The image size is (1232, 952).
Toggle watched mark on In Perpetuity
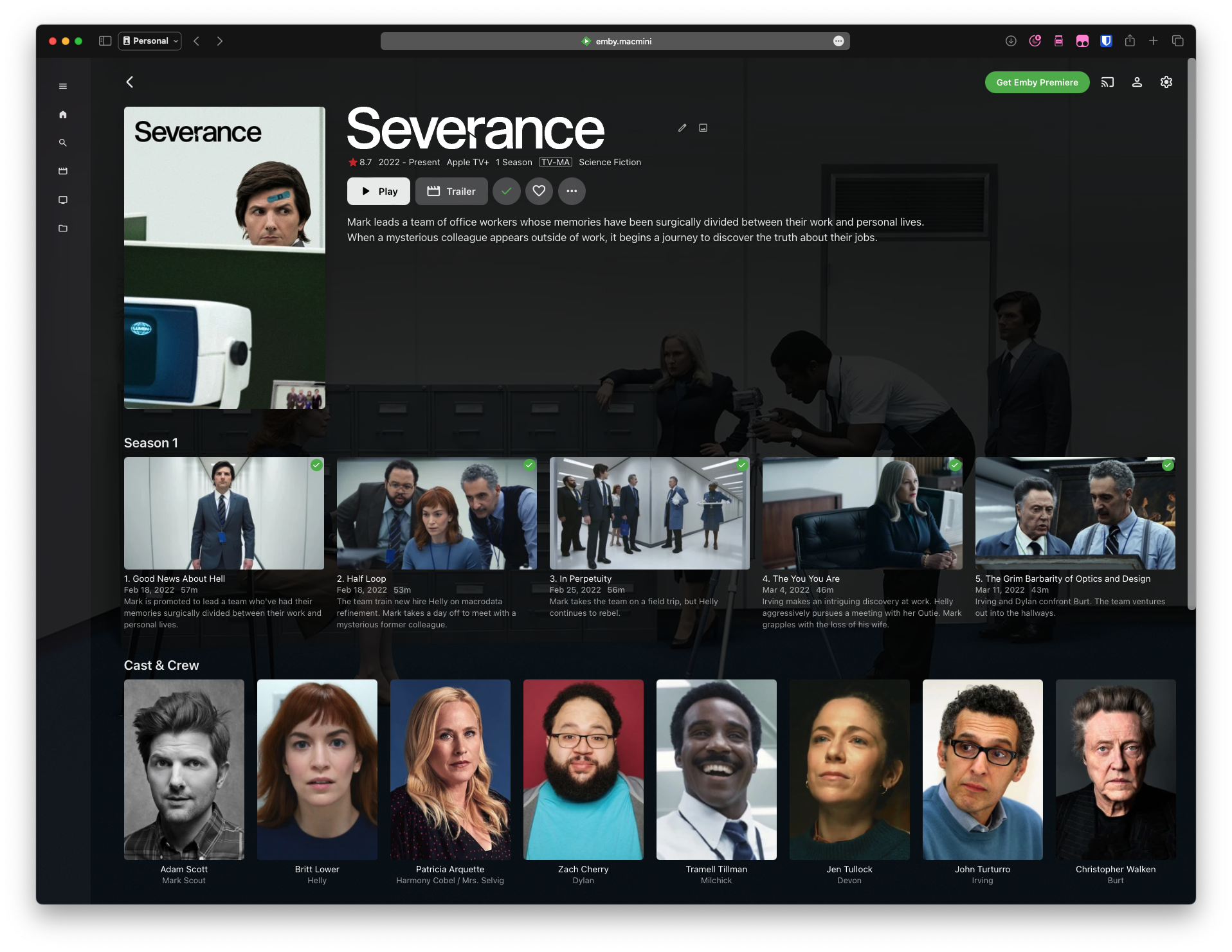pyautogui.click(x=742, y=465)
